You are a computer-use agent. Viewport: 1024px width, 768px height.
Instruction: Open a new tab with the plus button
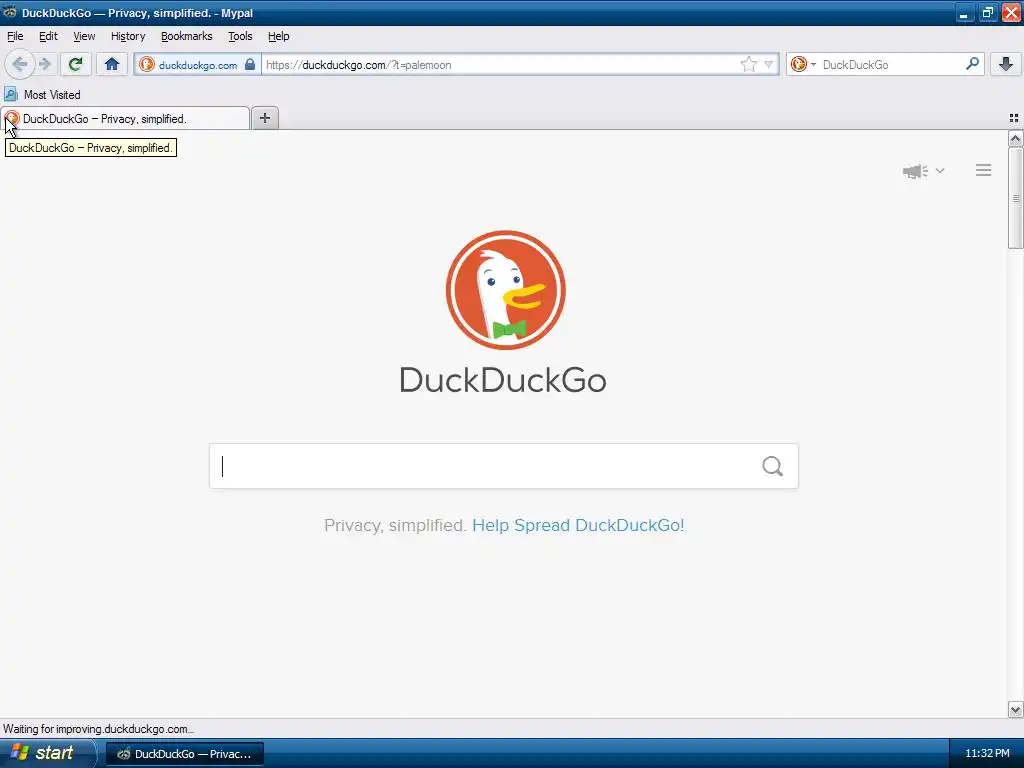[x=264, y=118]
